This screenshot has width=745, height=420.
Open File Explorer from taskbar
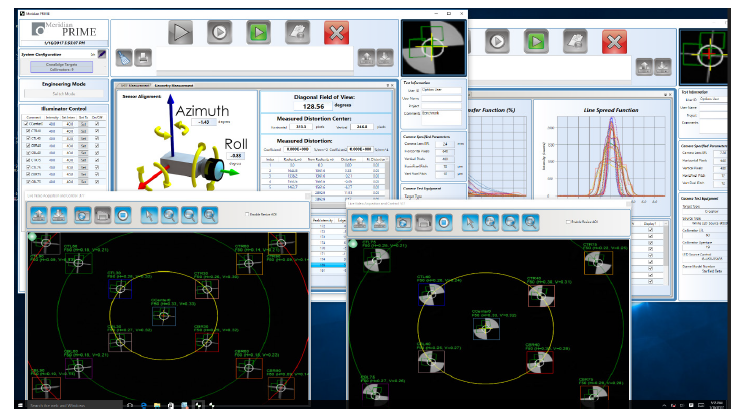point(157,405)
